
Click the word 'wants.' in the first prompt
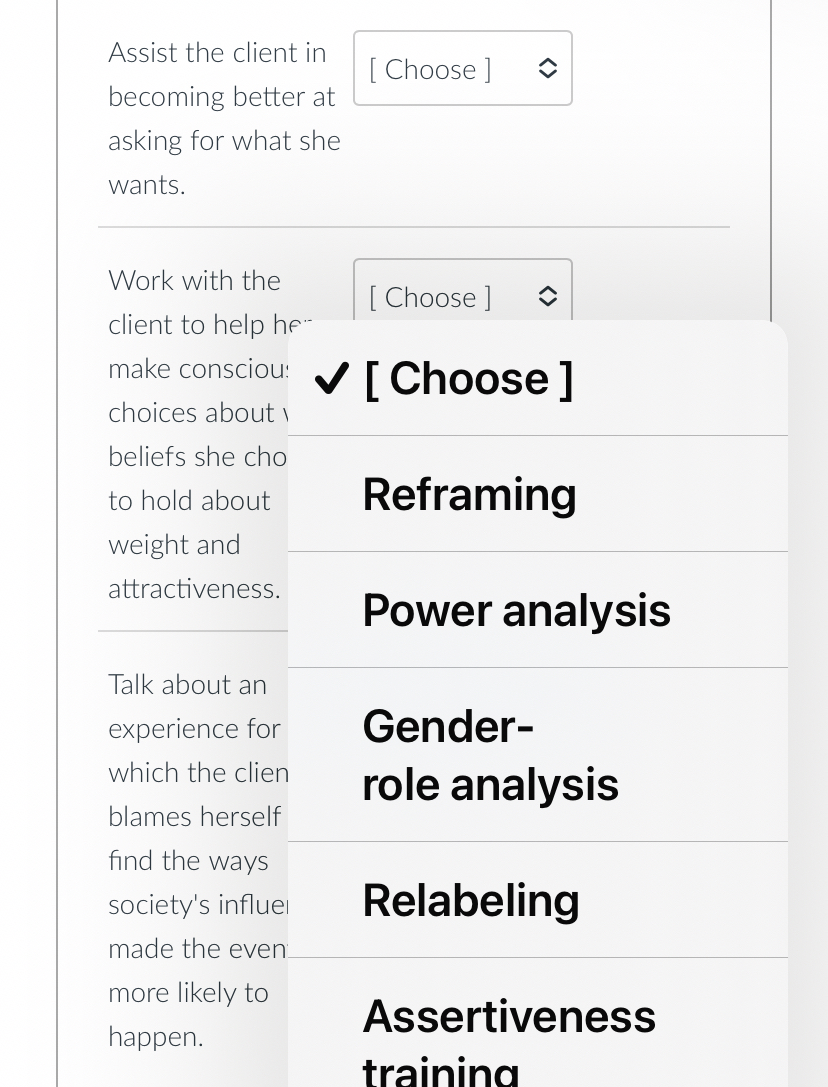click(x=147, y=185)
